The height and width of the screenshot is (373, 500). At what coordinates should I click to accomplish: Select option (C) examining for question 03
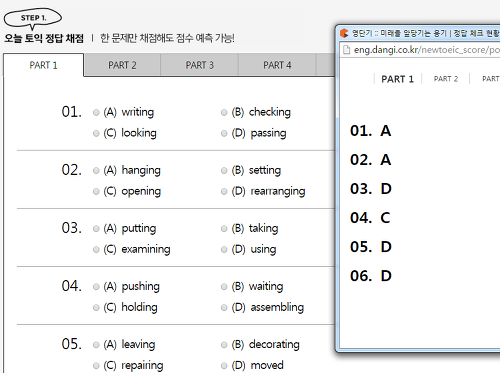pos(96,250)
